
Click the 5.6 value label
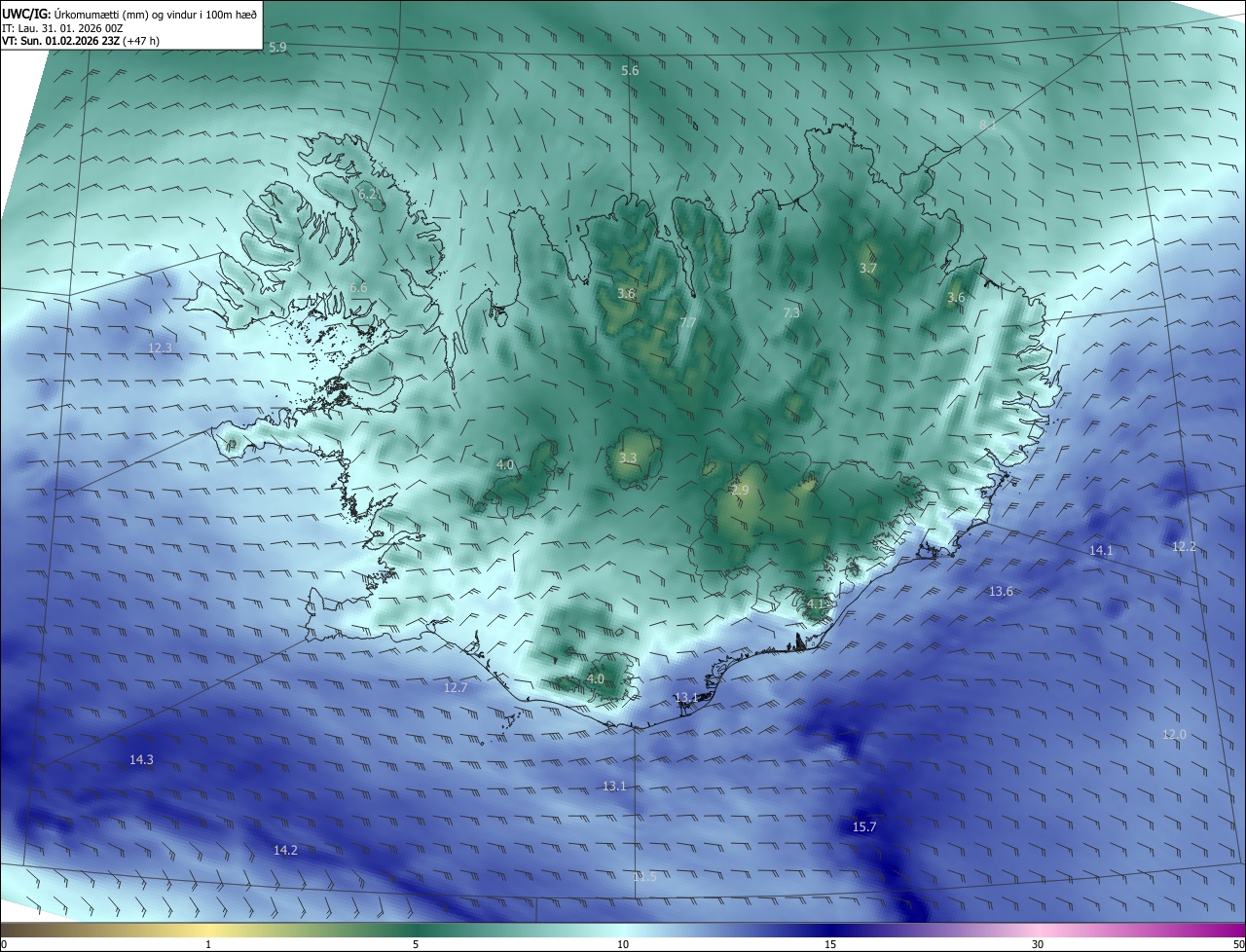tap(630, 70)
